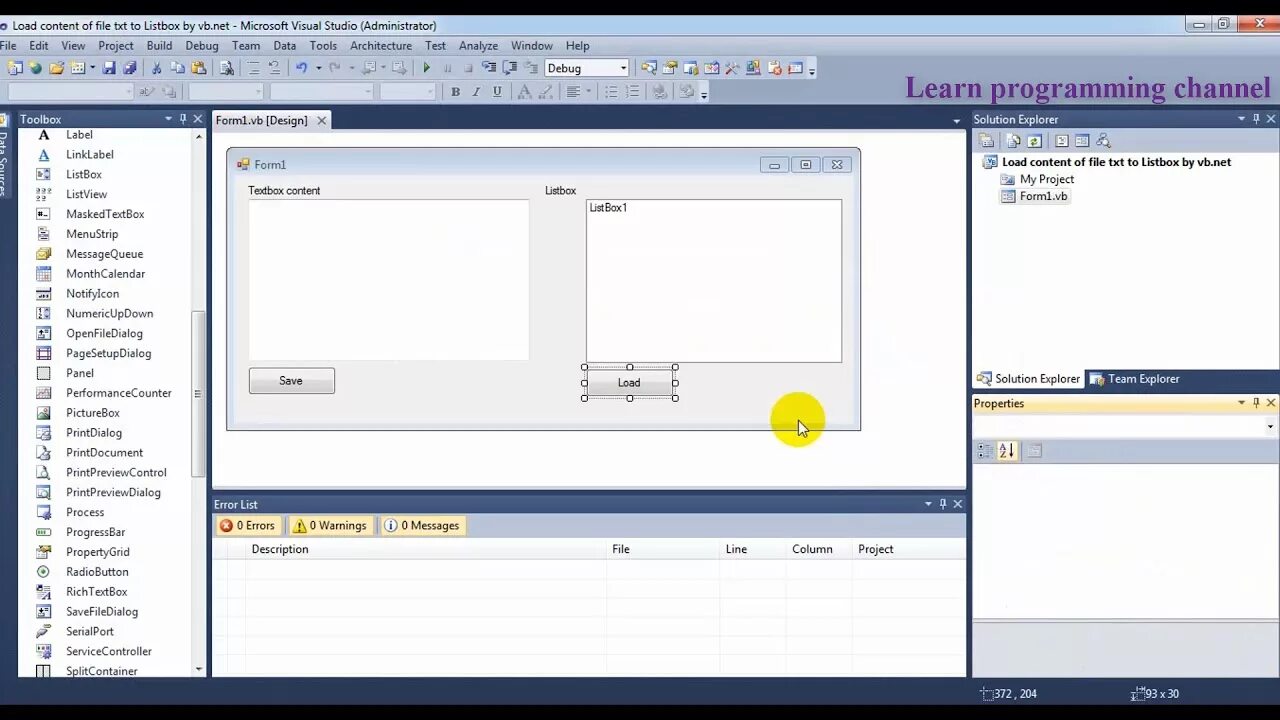Toggle the 0 Errors filter
Screen dimensions: 1280x720
click(247, 526)
